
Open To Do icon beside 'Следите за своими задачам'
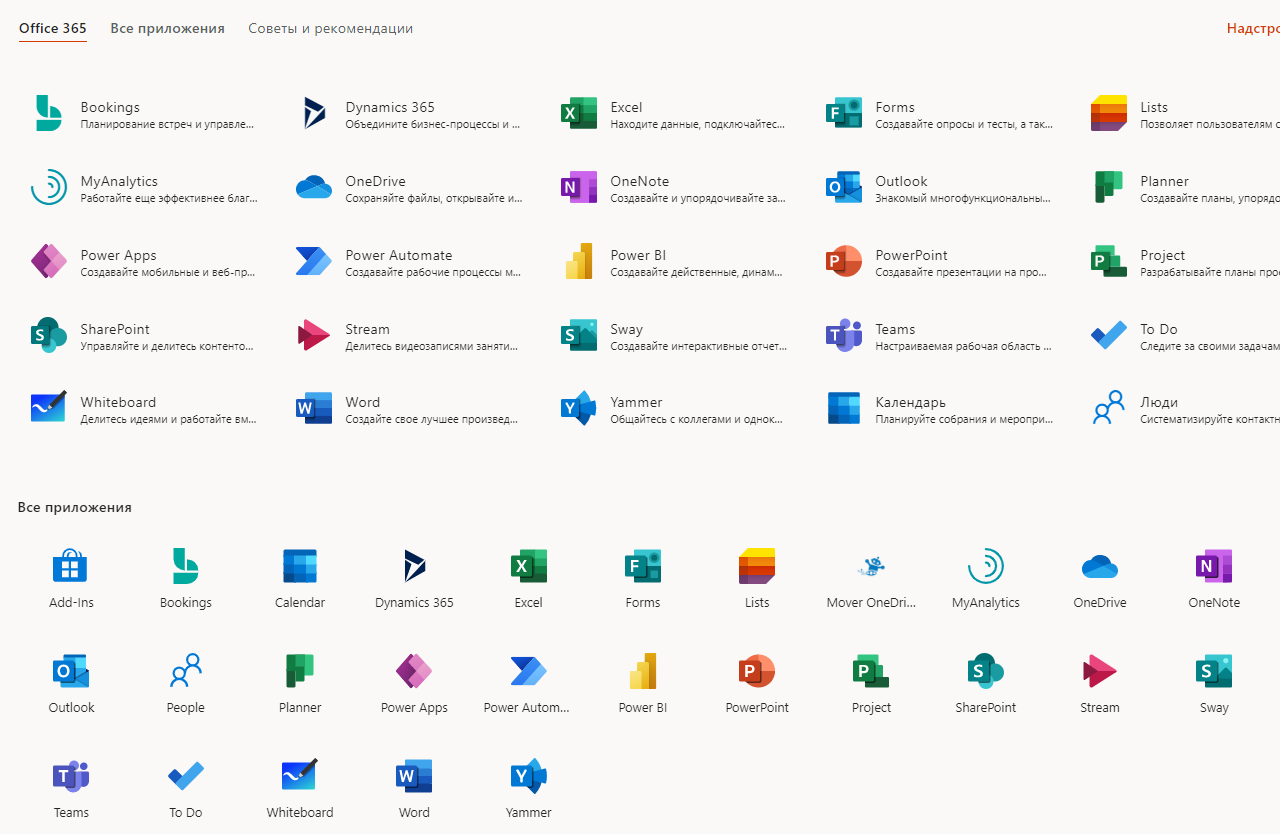click(x=1109, y=336)
